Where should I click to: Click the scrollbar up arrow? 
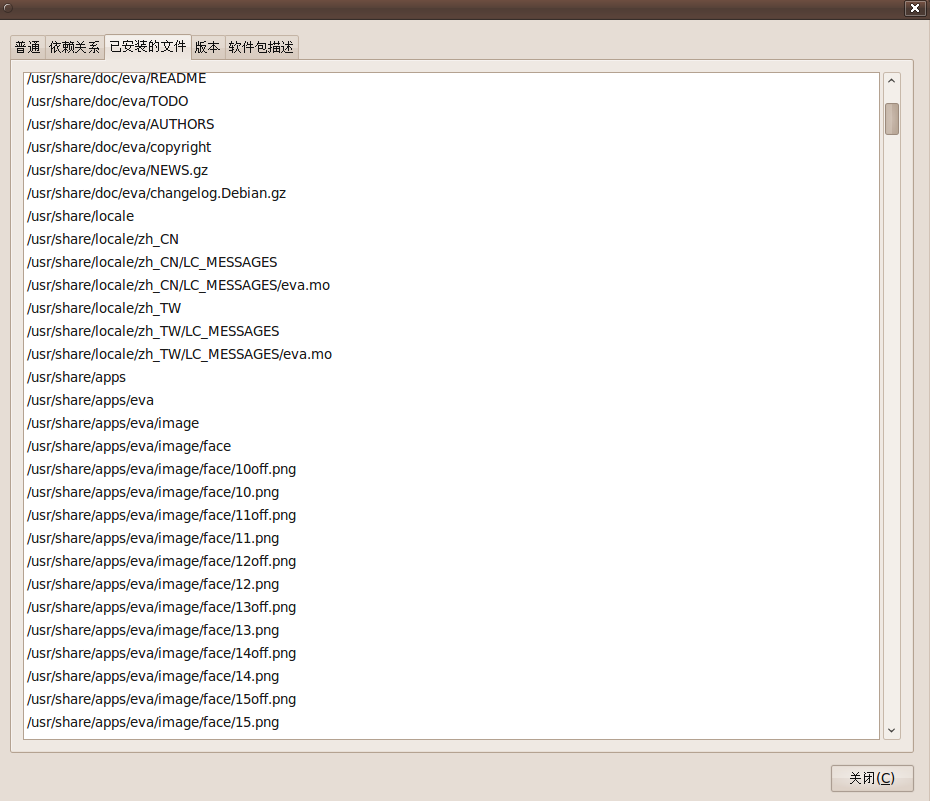tap(891, 81)
